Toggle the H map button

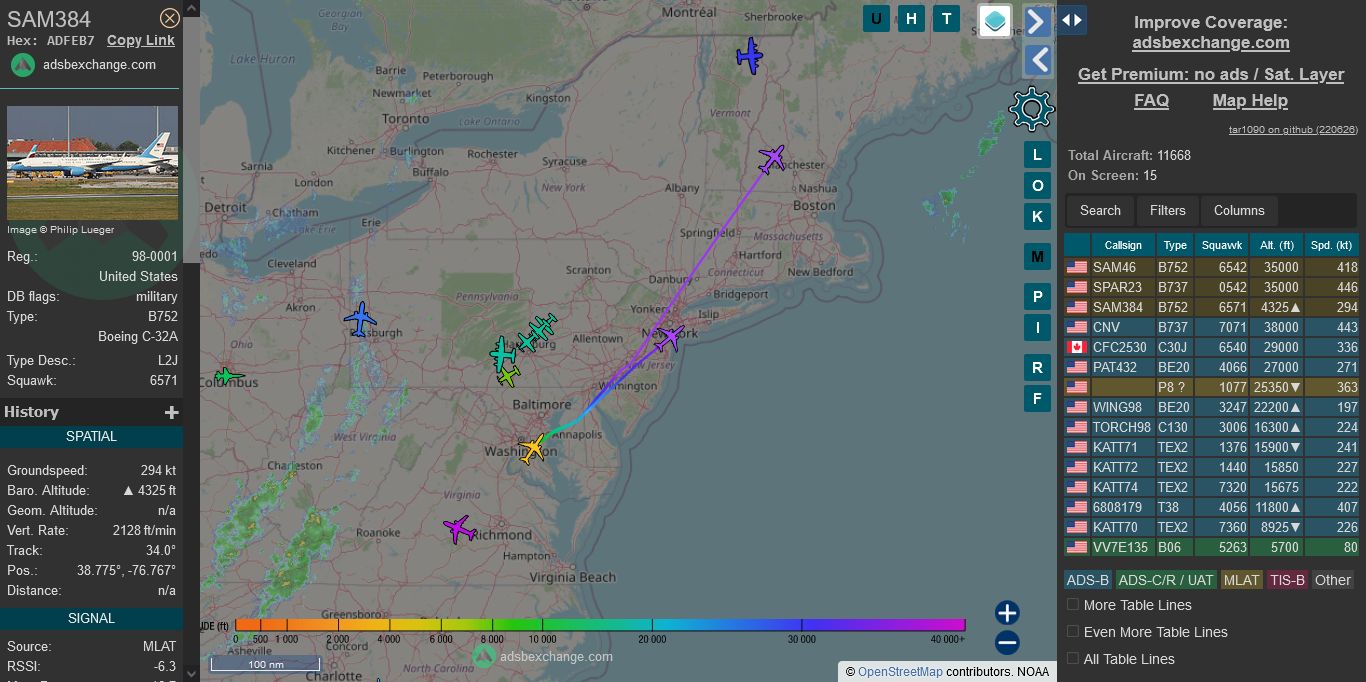click(911, 18)
